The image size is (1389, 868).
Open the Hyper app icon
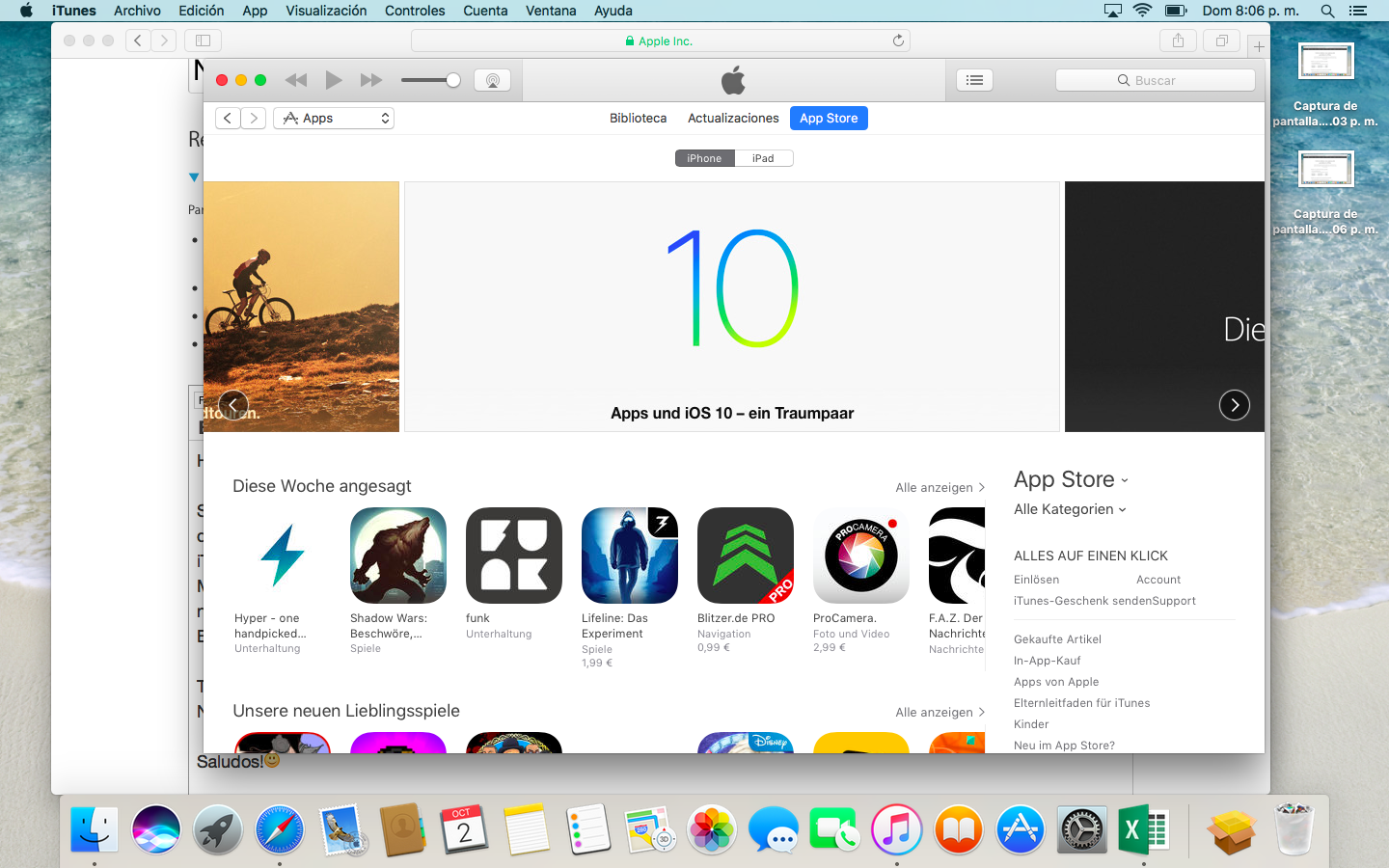pos(283,556)
